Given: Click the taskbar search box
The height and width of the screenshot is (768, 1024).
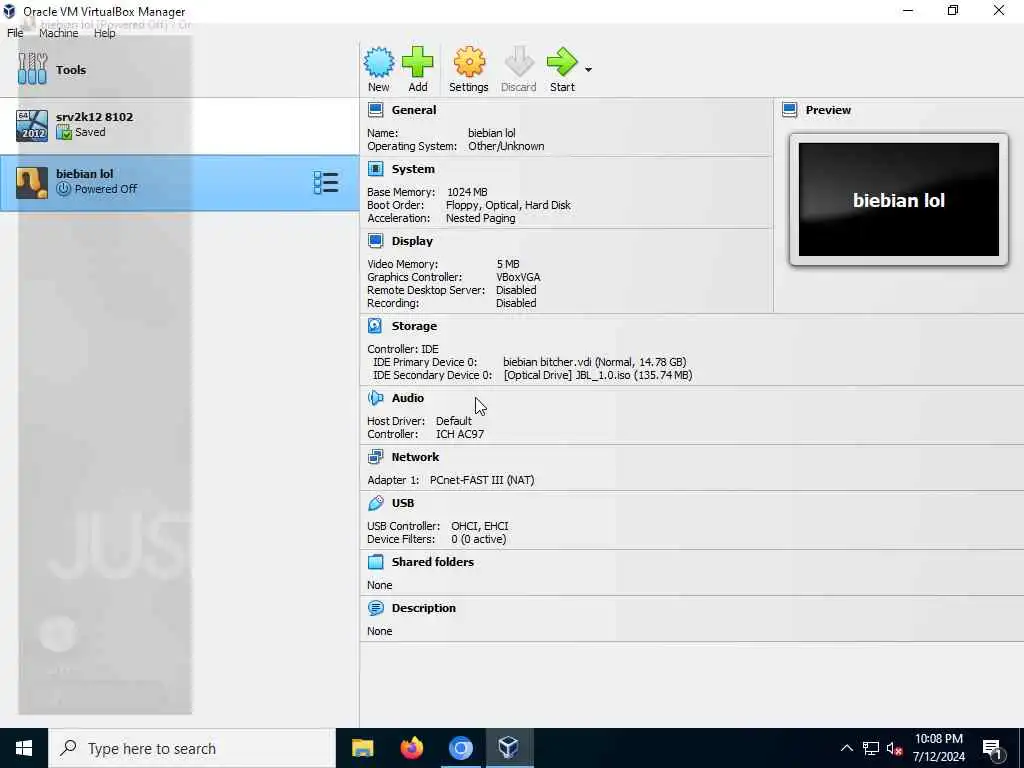Looking at the screenshot, I should [192, 748].
